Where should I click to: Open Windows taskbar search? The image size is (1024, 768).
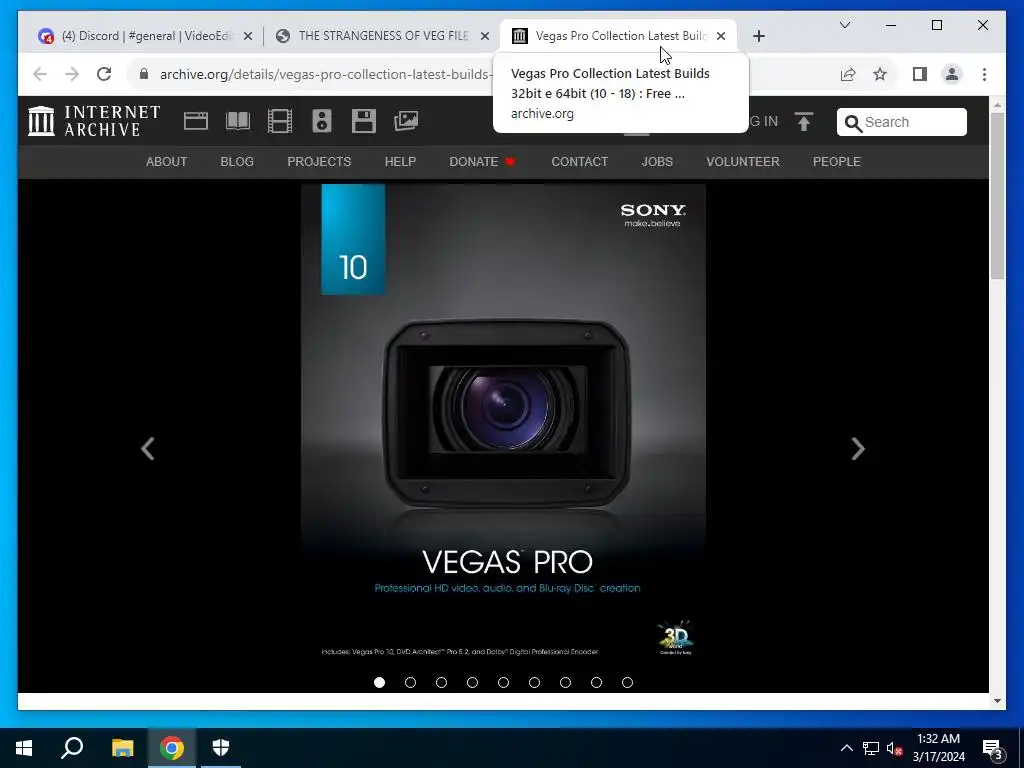[72, 748]
